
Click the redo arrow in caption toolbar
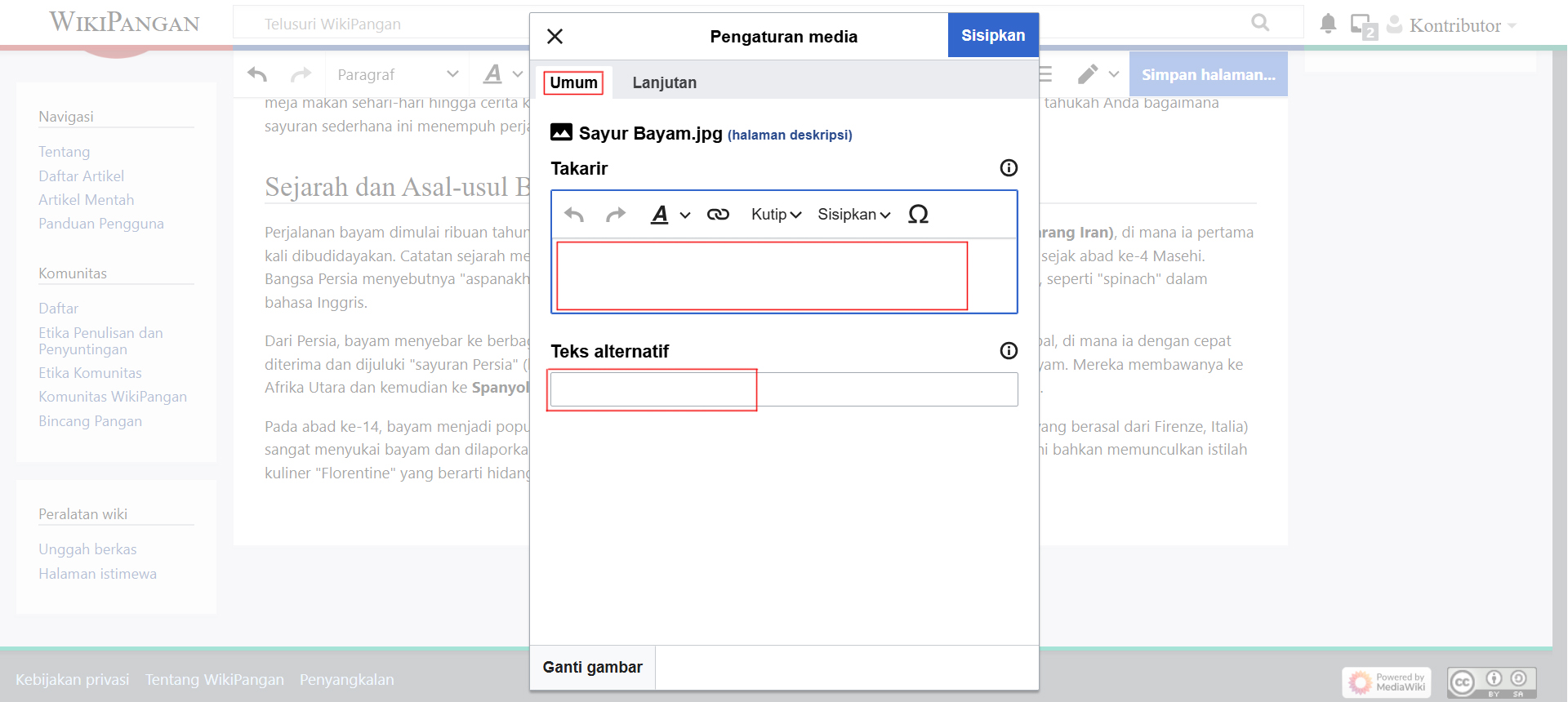coord(616,215)
